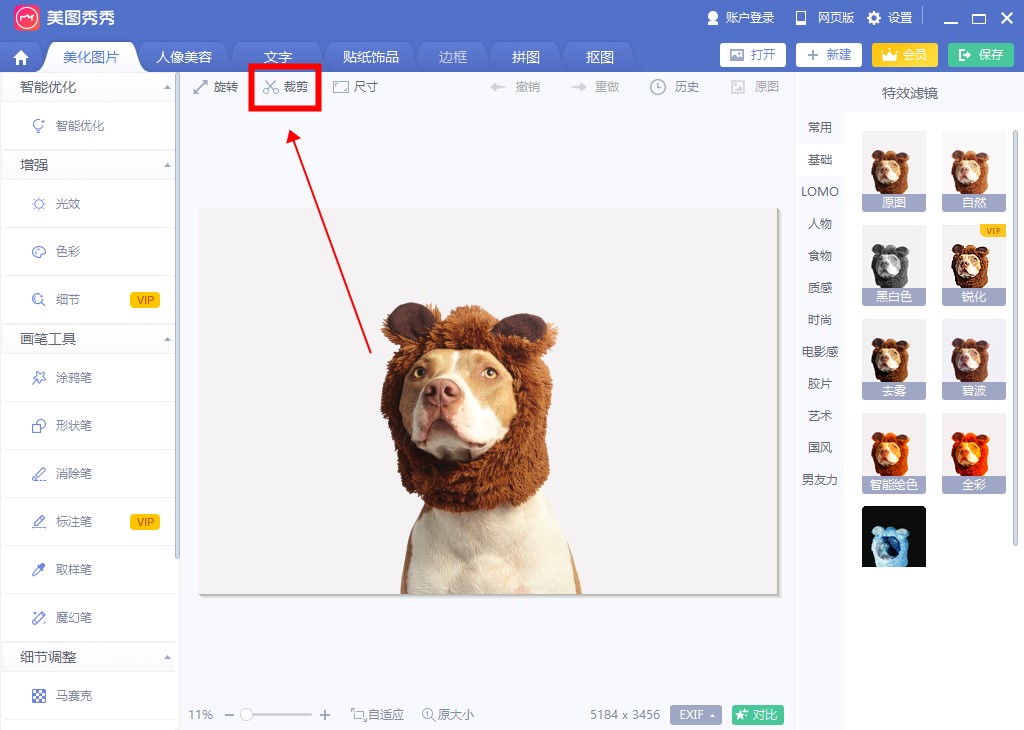Screen dimensions: 1024x730
Task: Click the green 保存 save button
Action: [x=980, y=55]
